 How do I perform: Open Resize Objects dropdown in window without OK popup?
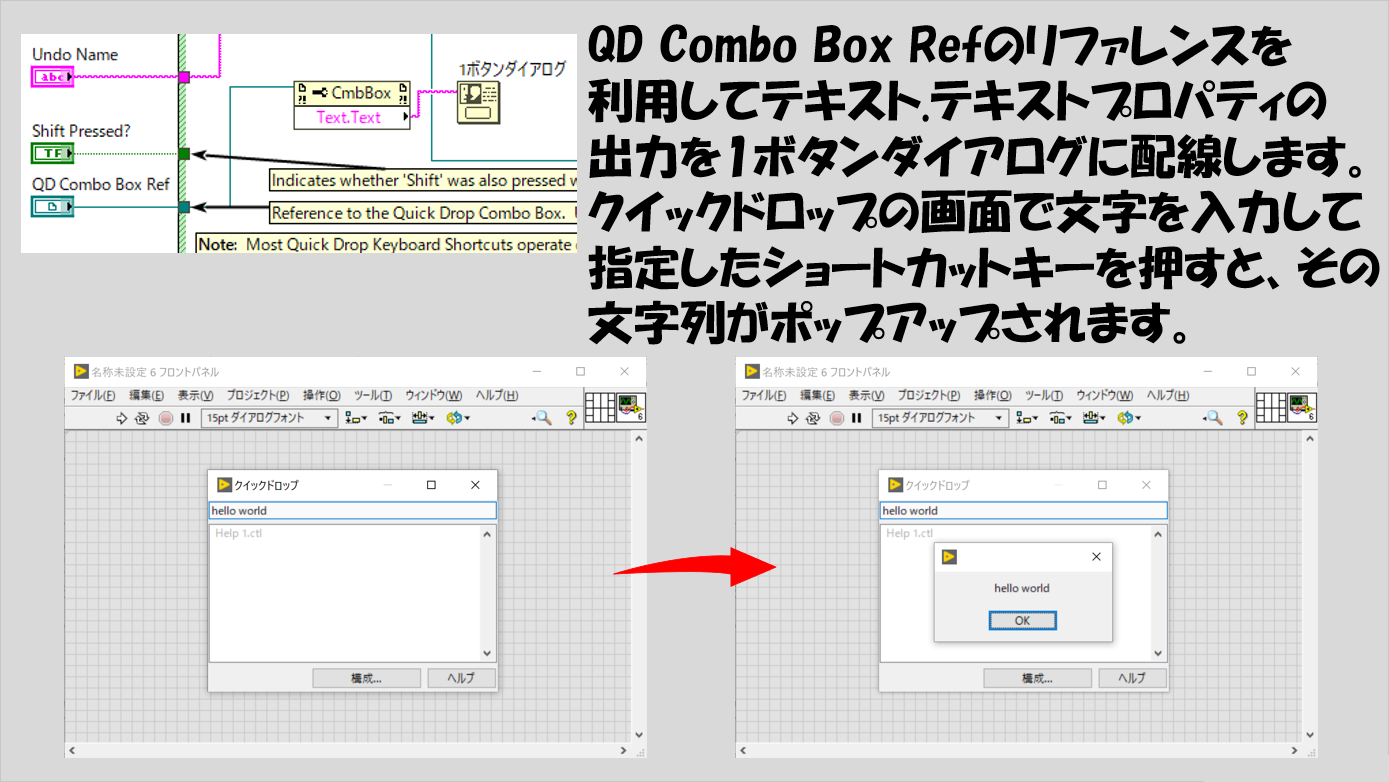pyautogui.click(x=423, y=418)
